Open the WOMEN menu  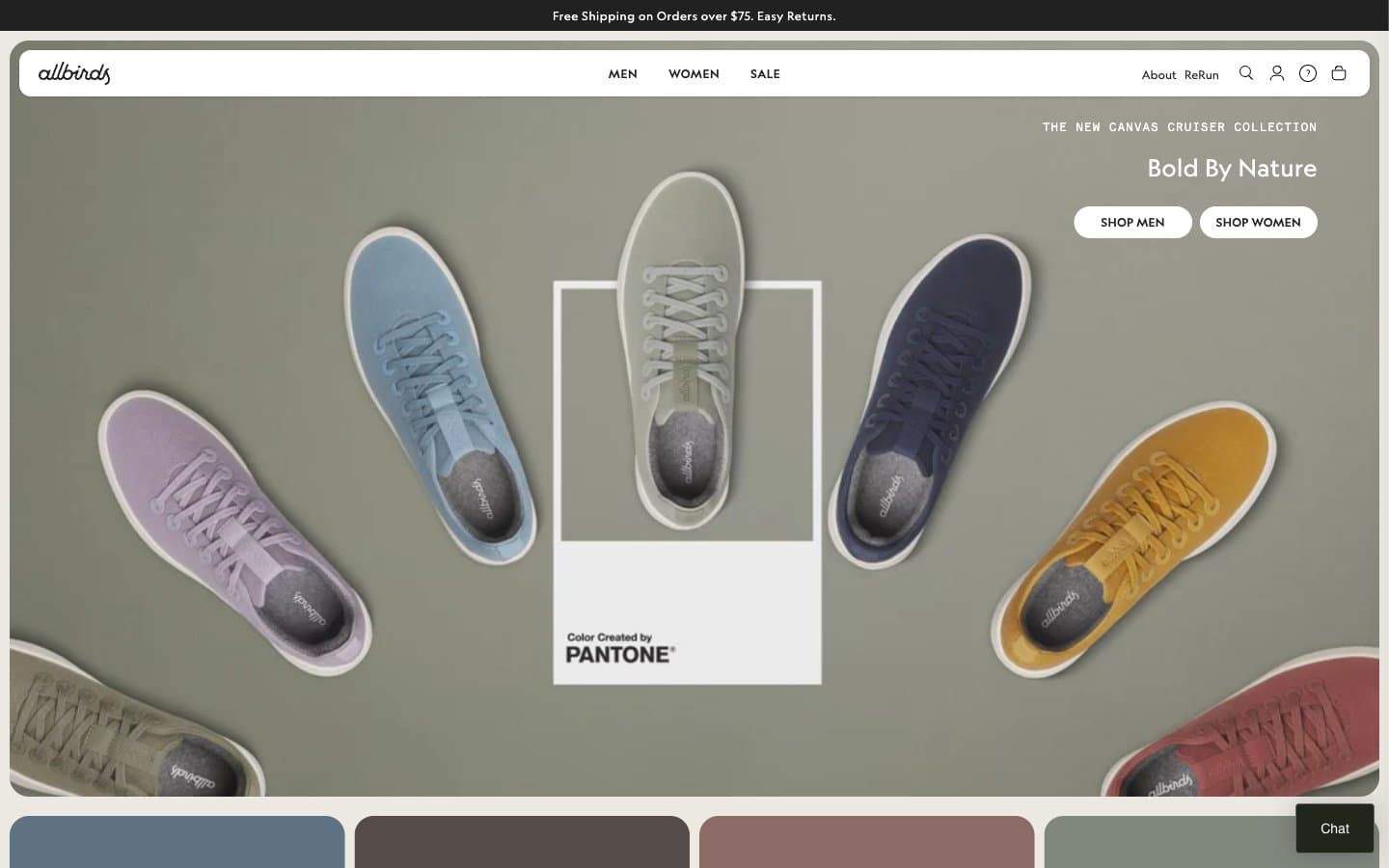coord(694,74)
